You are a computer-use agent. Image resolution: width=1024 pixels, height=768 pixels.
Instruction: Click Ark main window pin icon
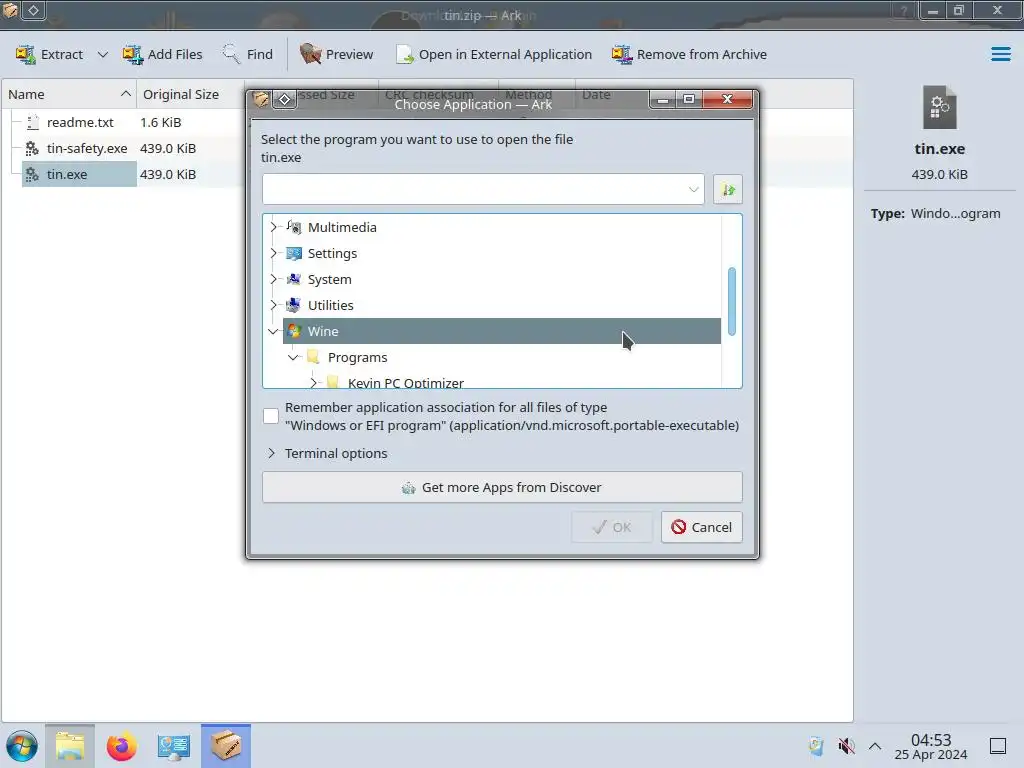click(x=33, y=10)
